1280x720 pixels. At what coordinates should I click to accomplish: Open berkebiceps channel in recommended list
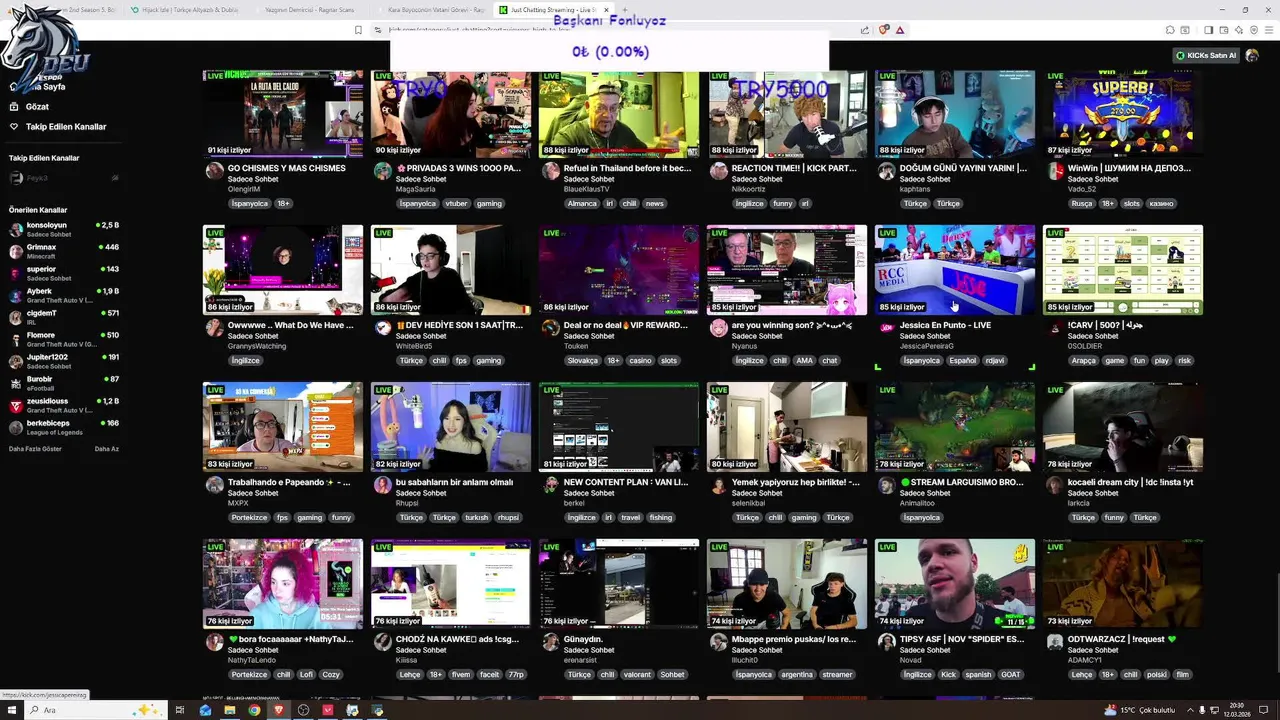click(64, 427)
